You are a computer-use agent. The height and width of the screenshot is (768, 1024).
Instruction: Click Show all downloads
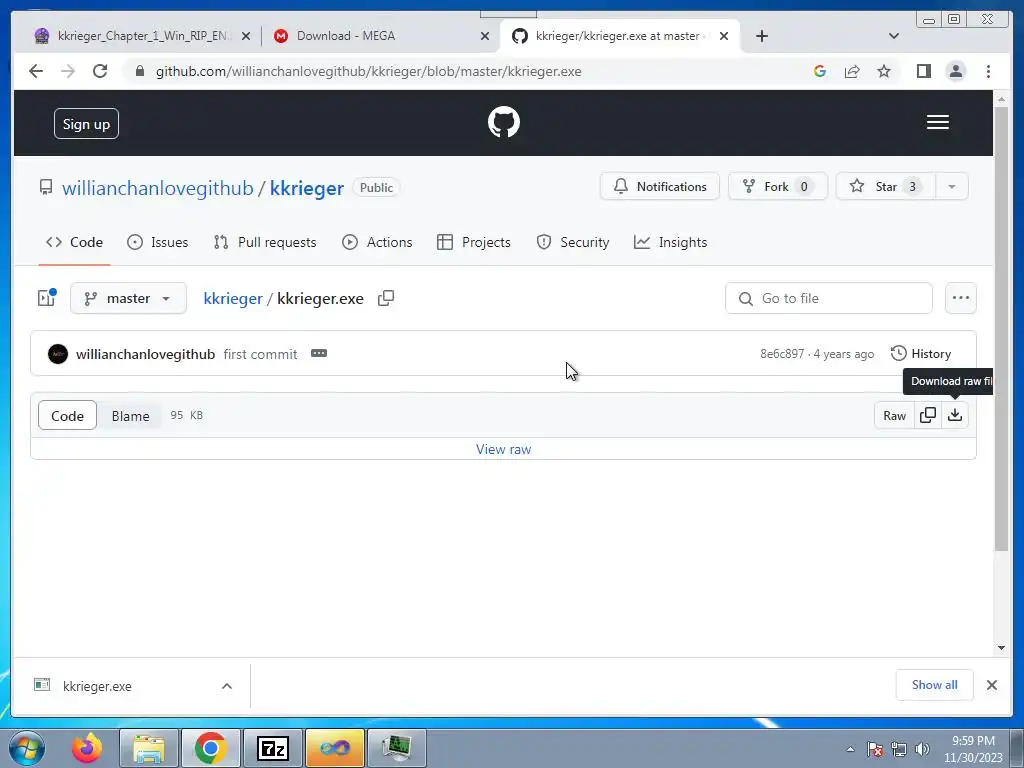(x=935, y=685)
